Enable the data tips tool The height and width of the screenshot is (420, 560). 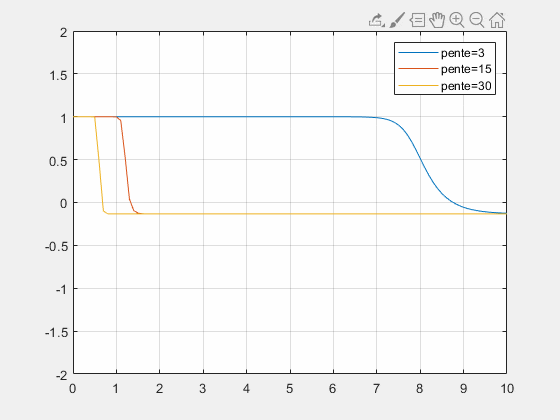pos(417,20)
